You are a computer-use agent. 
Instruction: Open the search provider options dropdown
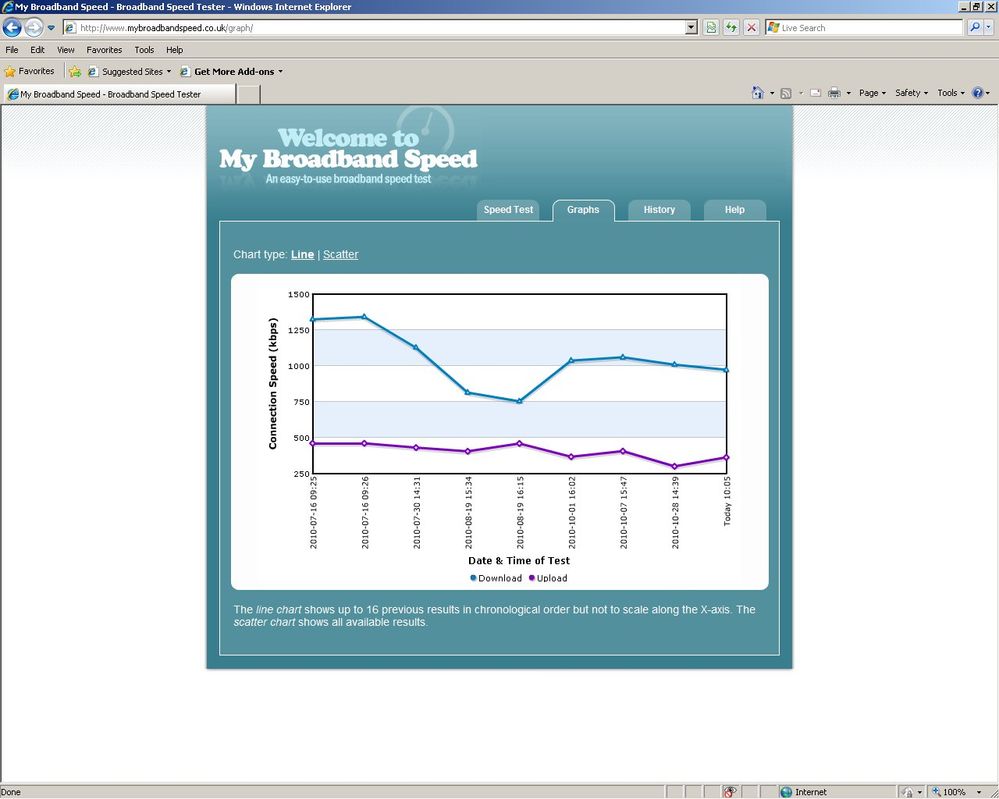(x=989, y=27)
